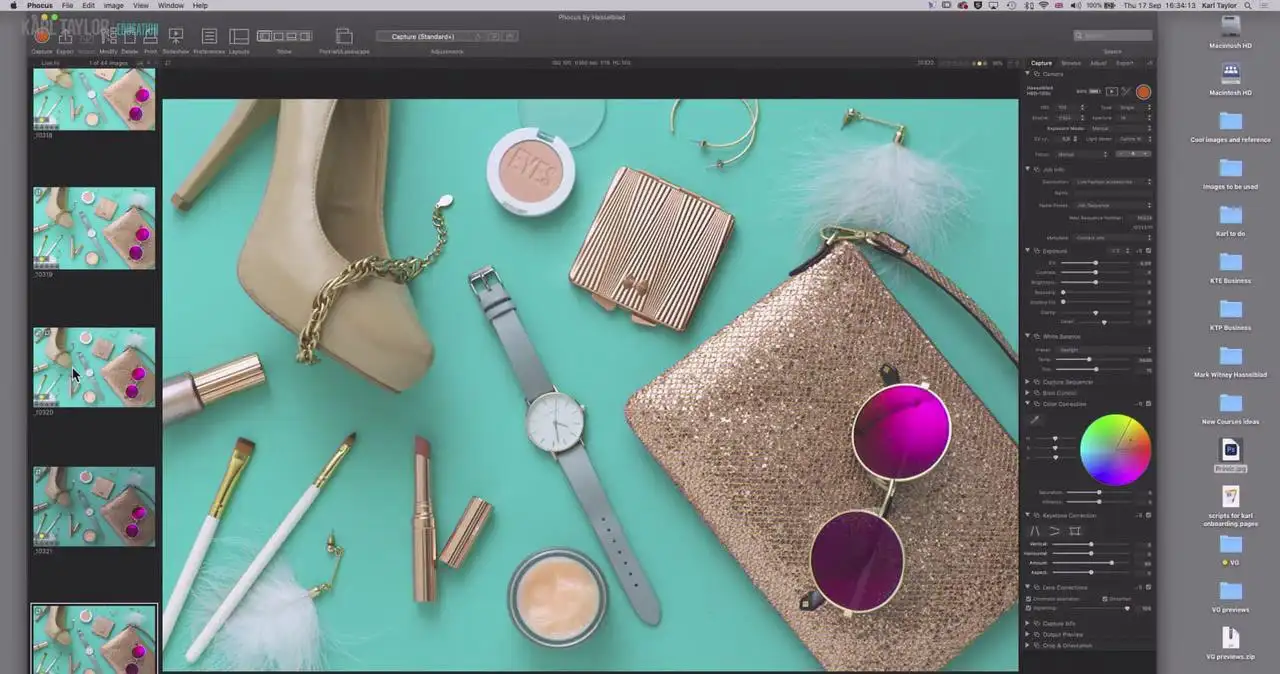Switch to the Adjust tab
The image size is (1280, 674).
[1098, 63]
